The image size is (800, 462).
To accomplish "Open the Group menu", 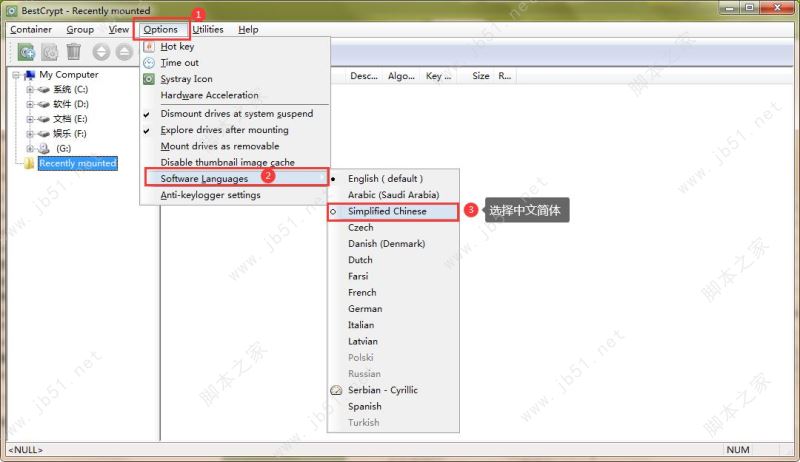I will (80, 30).
